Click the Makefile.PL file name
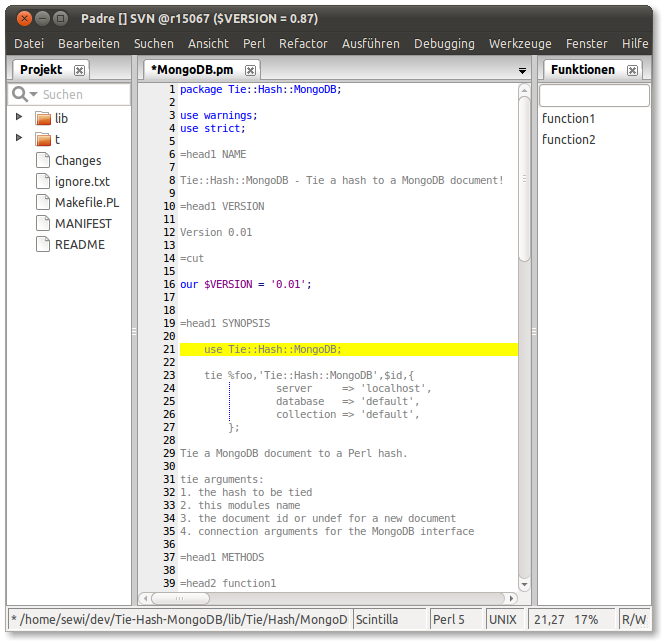The width and height of the screenshot is (662, 641). click(87, 203)
